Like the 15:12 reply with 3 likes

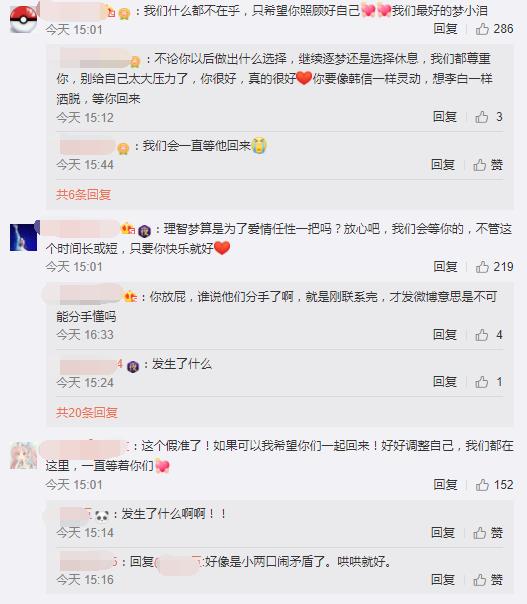coord(488,117)
